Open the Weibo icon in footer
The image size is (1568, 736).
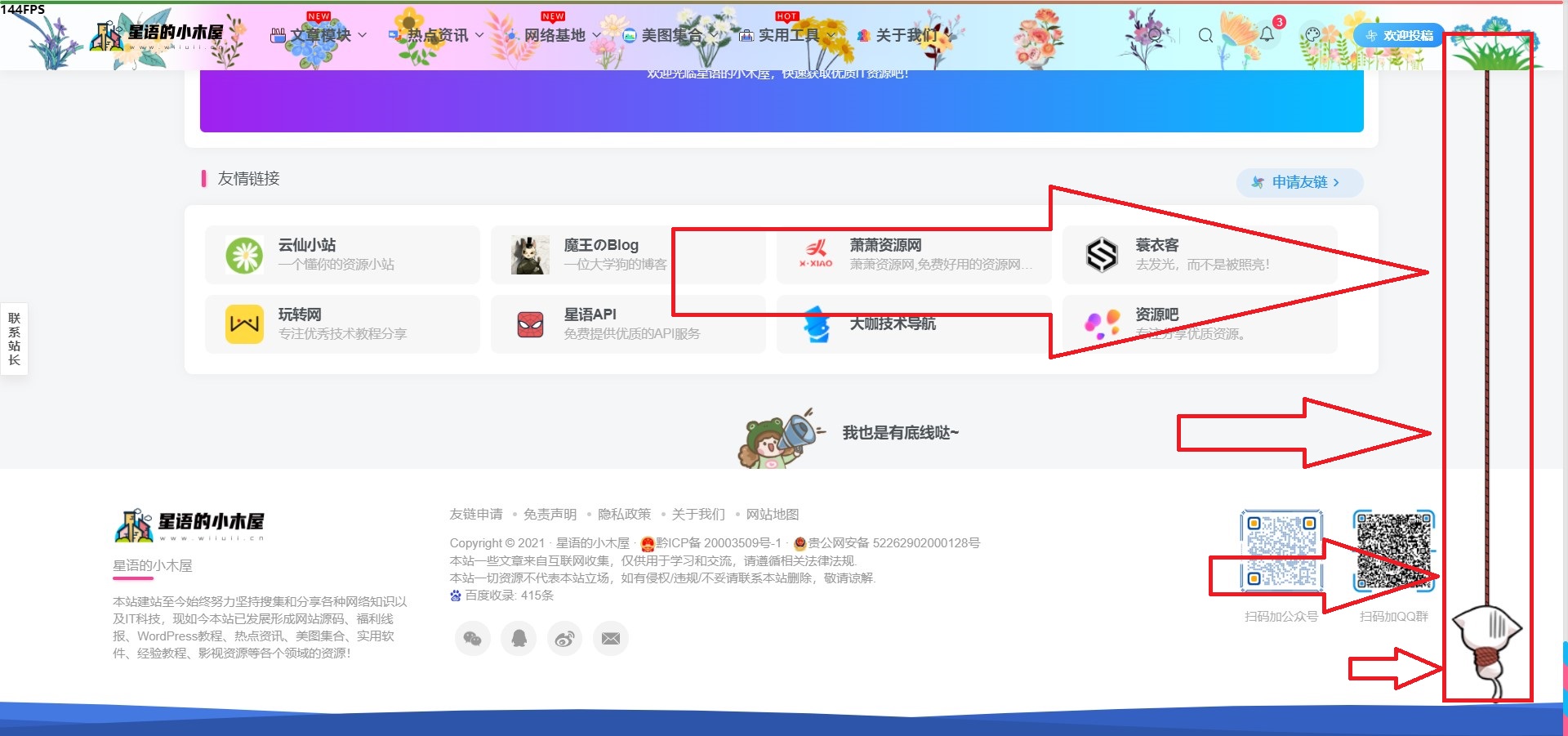pos(564,639)
